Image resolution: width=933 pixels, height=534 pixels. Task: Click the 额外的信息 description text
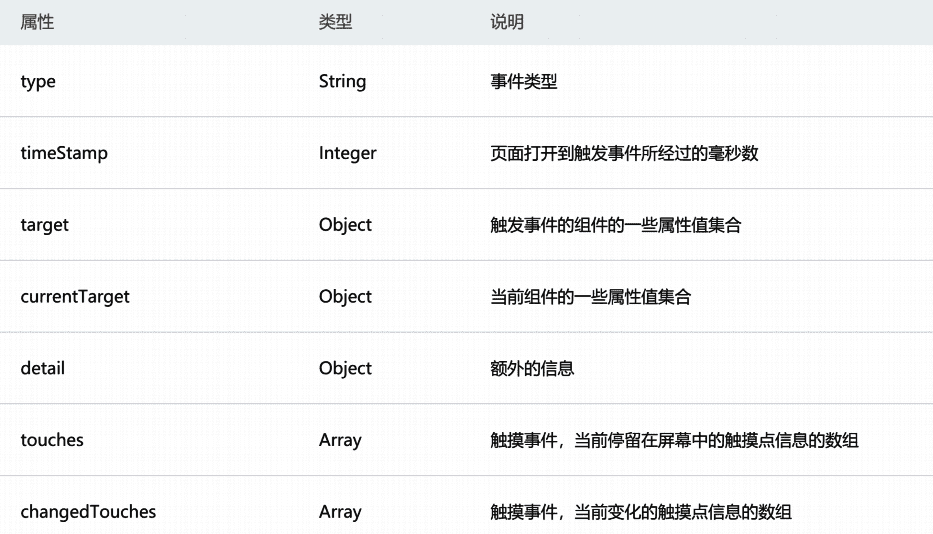532,368
